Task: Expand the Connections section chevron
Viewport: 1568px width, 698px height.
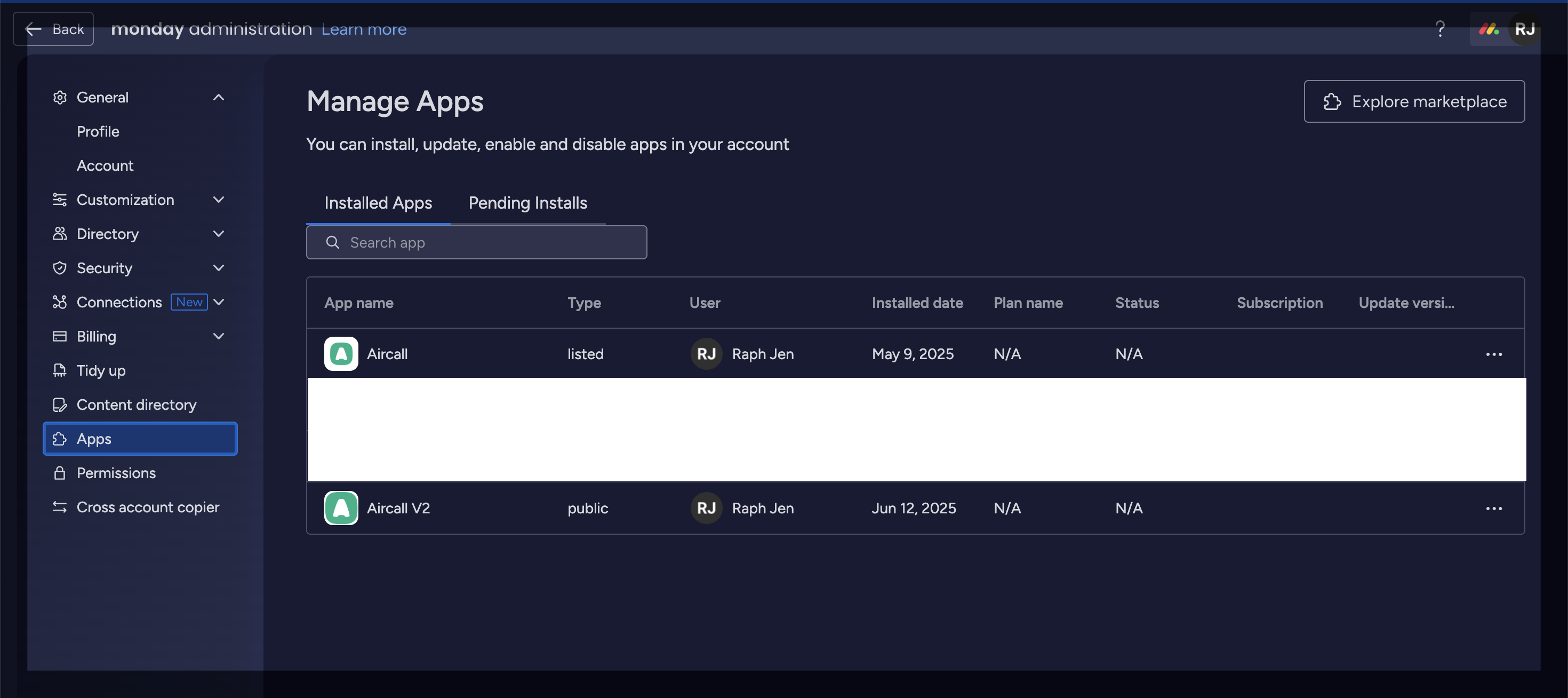Action: [x=219, y=302]
